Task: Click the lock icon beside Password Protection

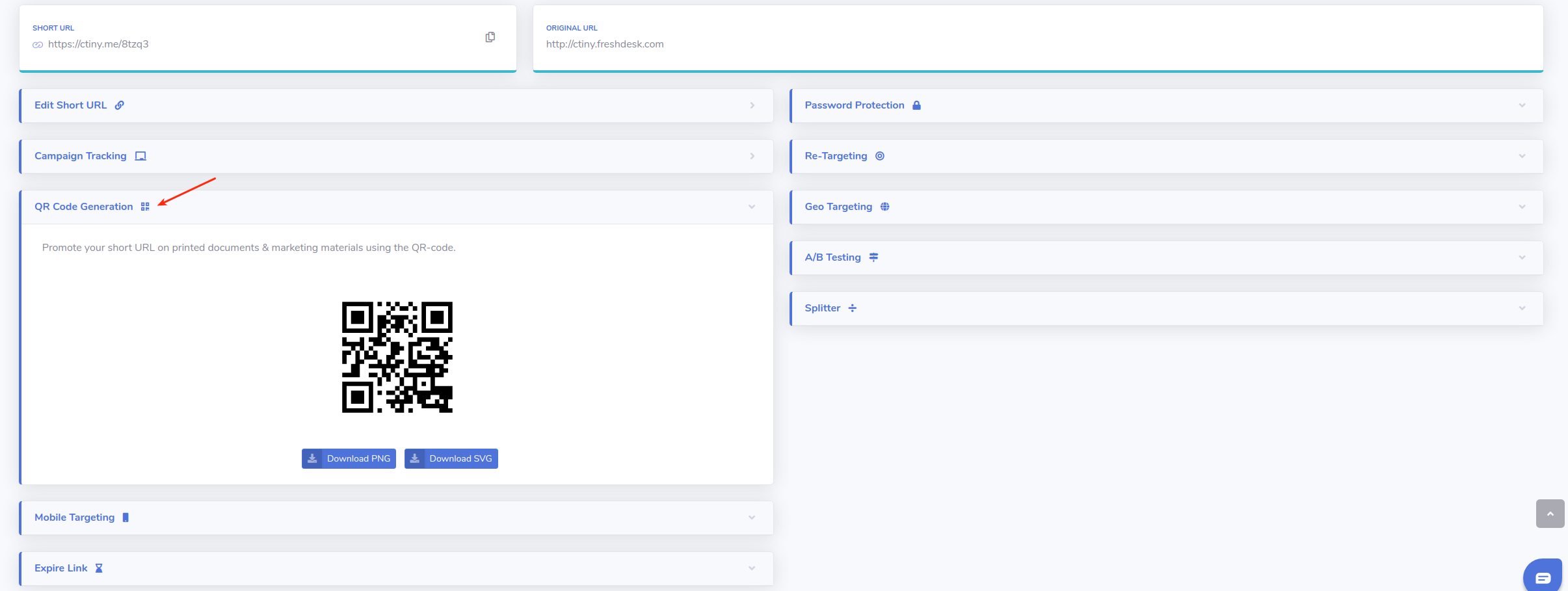Action: [x=916, y=105]
